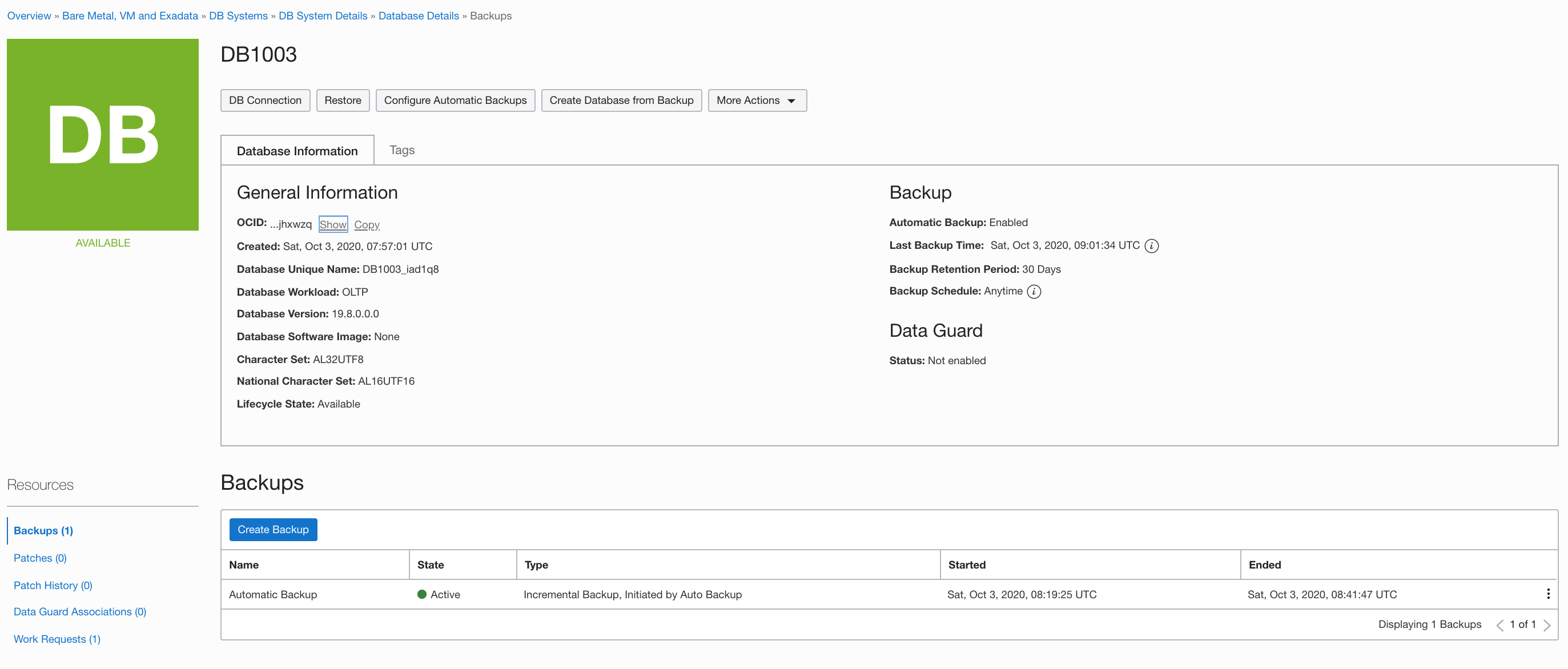Open Configure Automatic Backups
This screenshot has height=669, width=1568.
pos(455,100)
